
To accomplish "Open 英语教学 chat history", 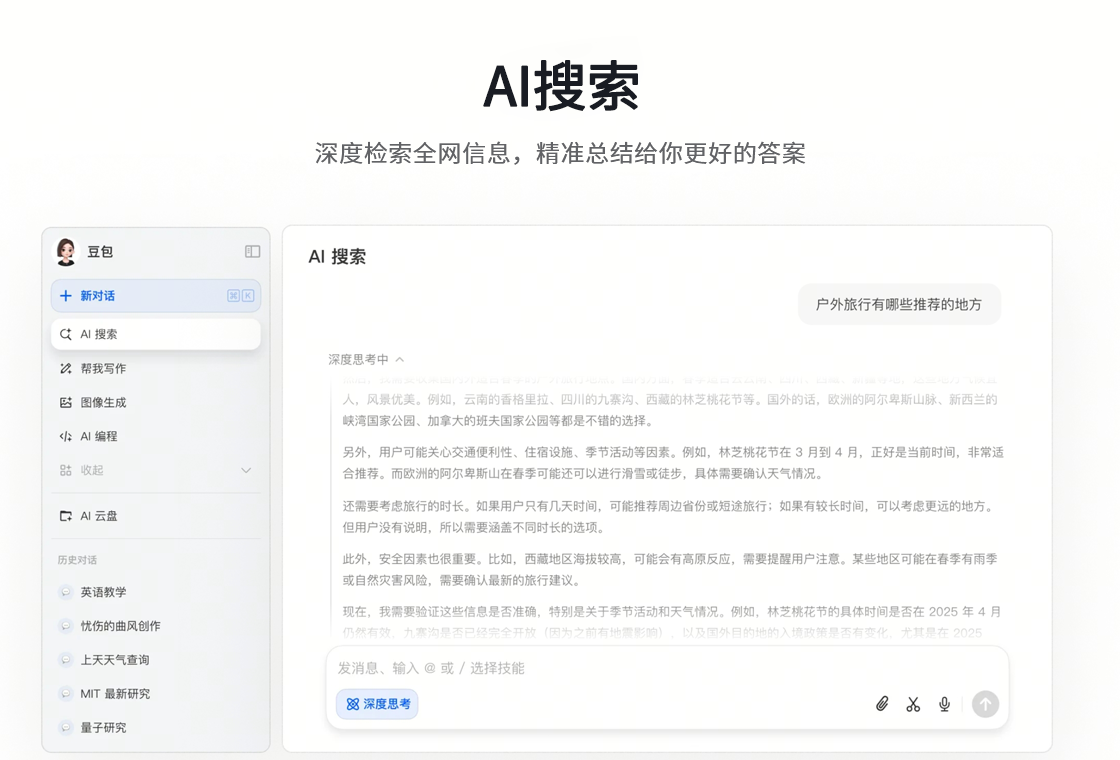I will coord(103,592).
